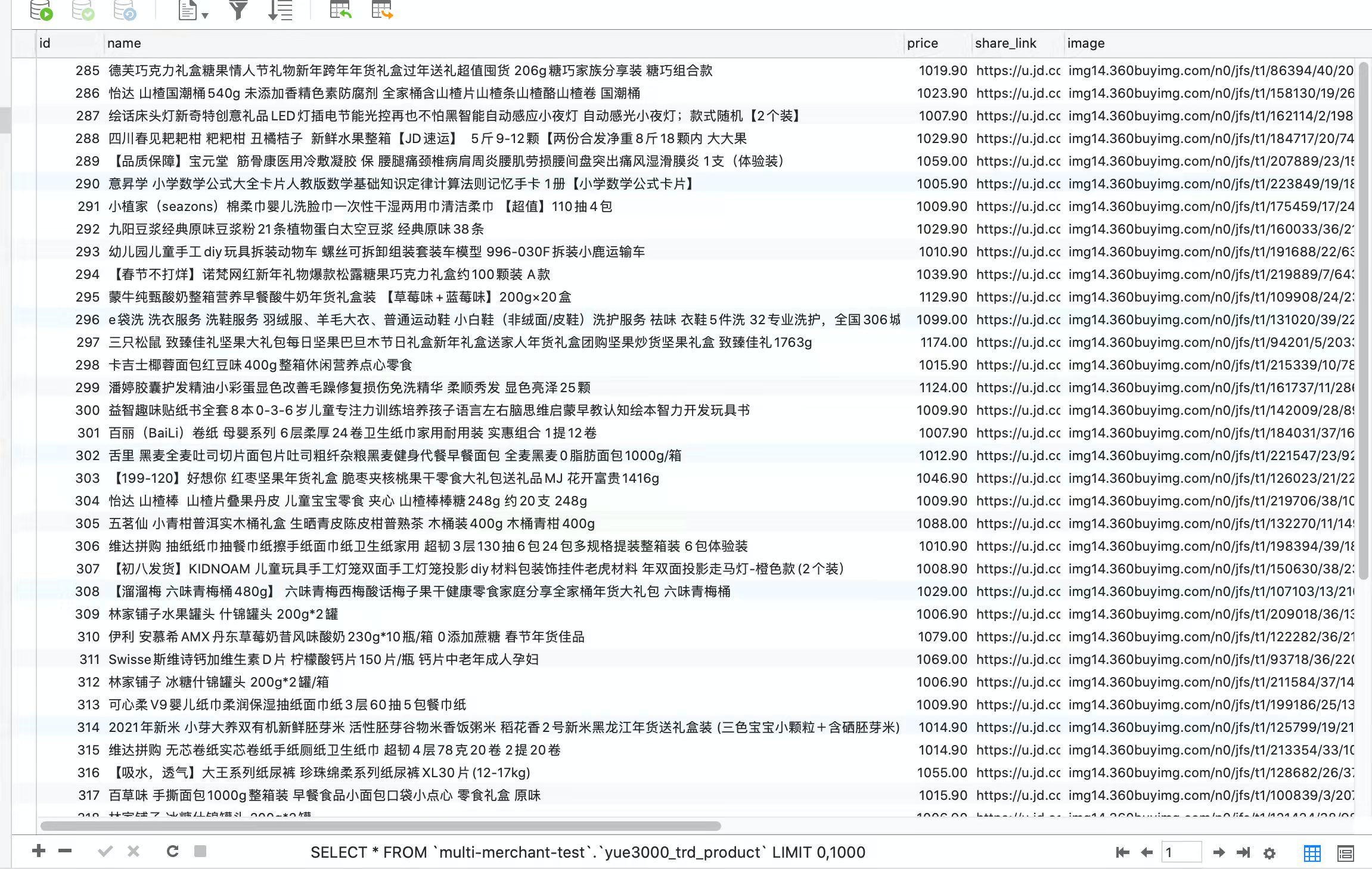Refresh the table data
The height and width of the screenshot is (869, 1372).
click(x=172, y=851)
